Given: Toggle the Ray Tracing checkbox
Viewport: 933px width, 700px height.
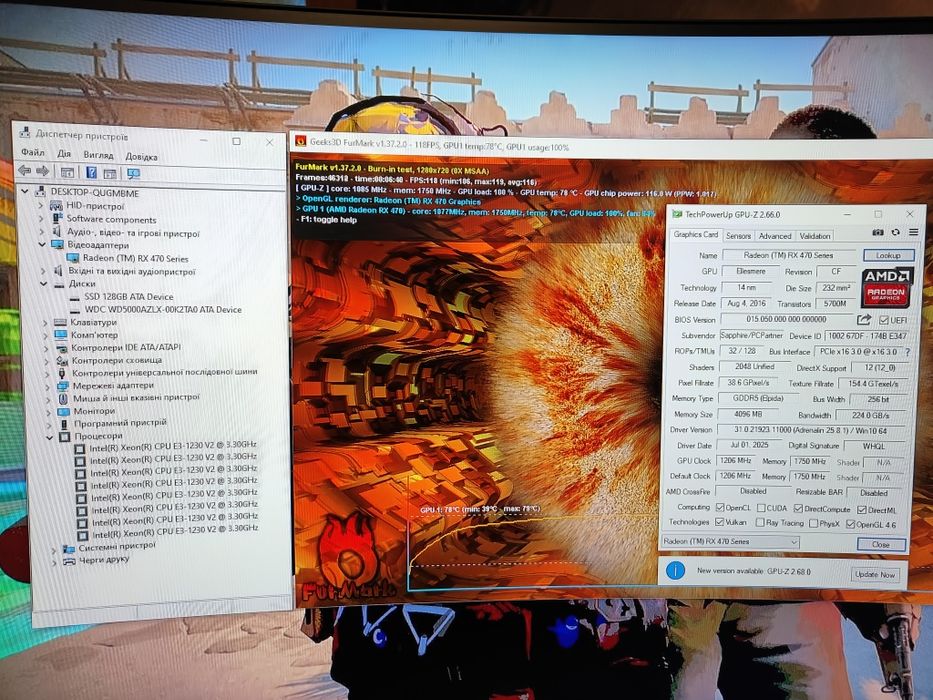Looking at the screenshot, I should 760,523.
